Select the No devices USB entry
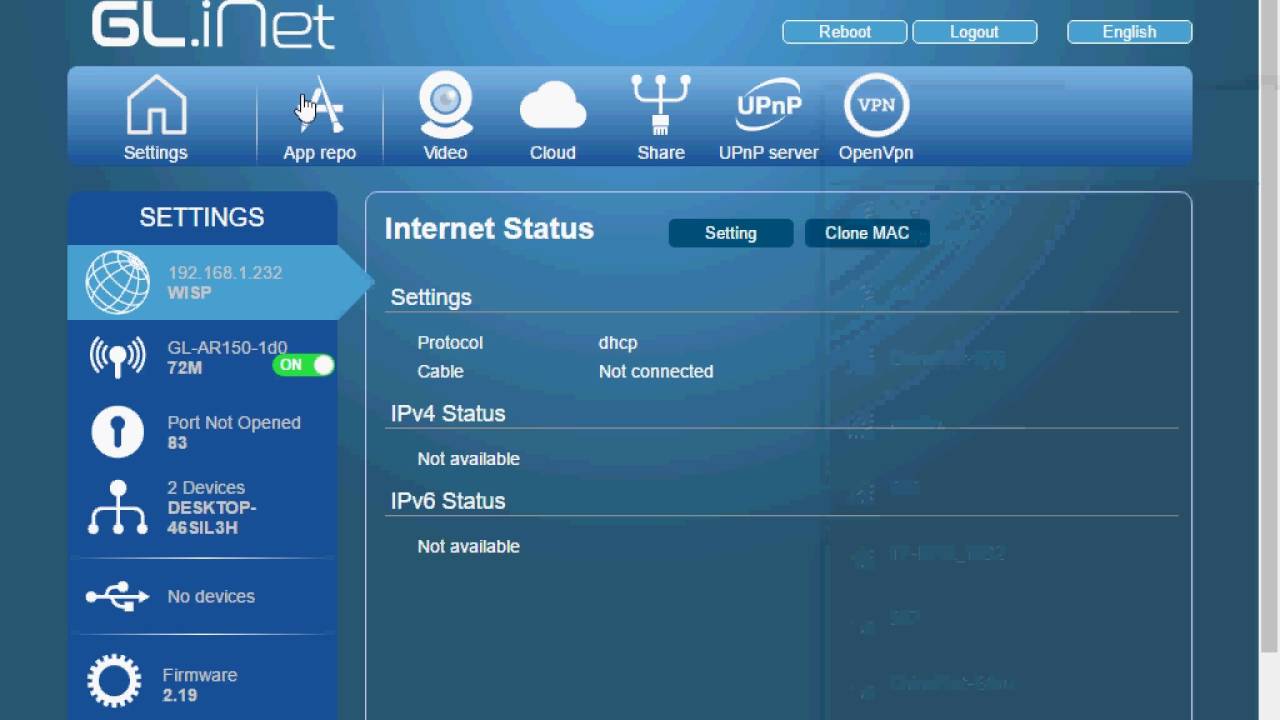This screenshot has height=720, width=1280. 202,596
